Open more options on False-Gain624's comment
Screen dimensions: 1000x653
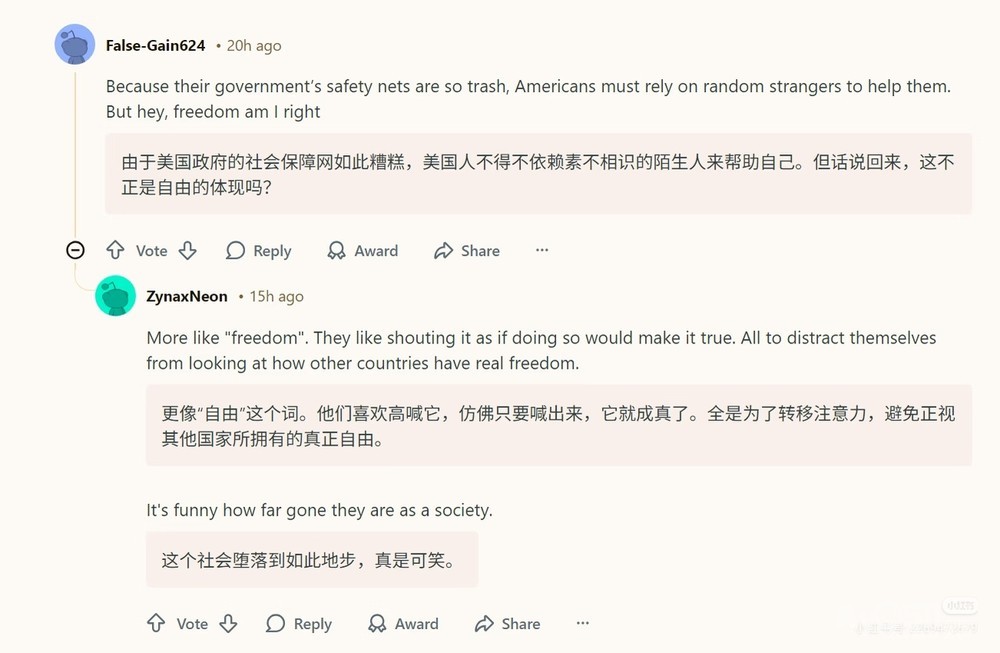point(542,251)
